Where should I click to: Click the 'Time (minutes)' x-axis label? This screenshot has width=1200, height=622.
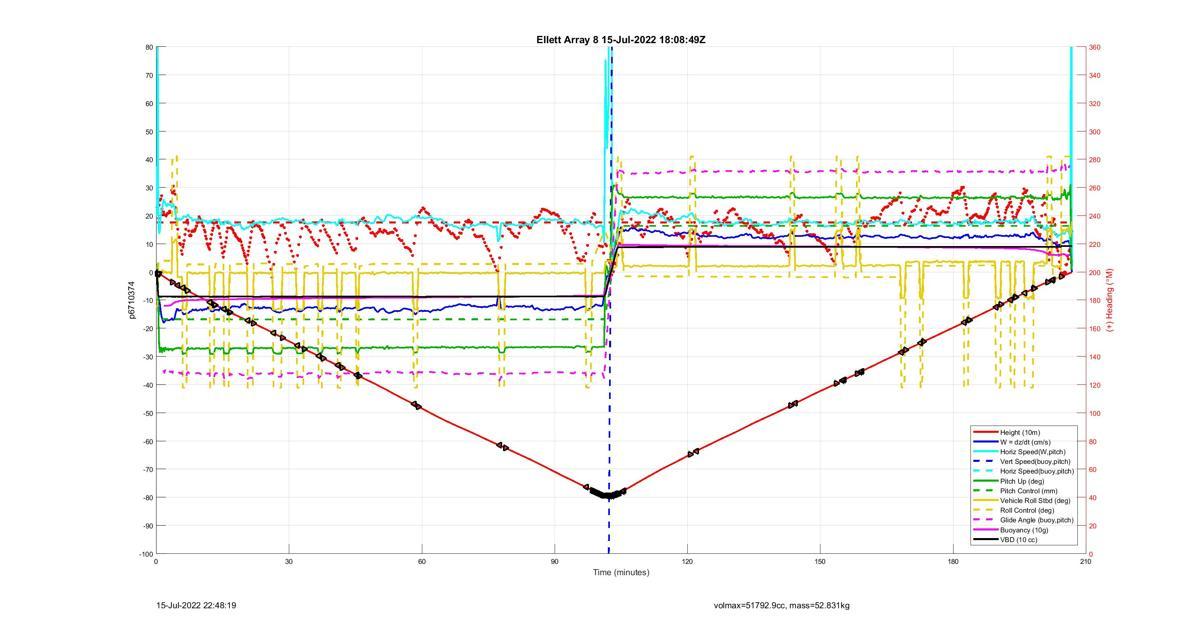[621, 573]
